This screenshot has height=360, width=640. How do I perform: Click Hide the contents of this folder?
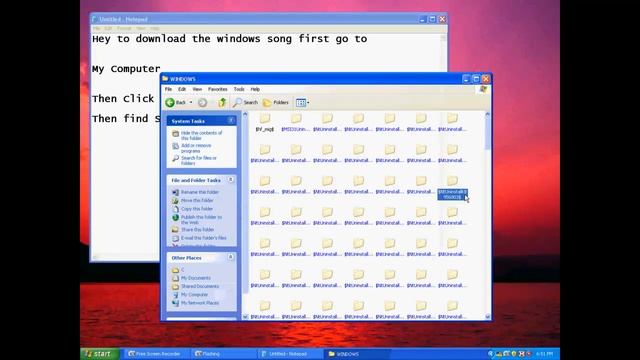[201, 136]
